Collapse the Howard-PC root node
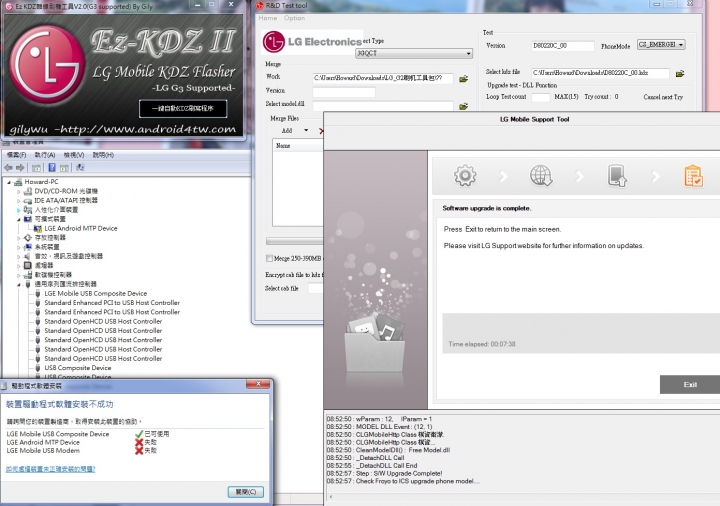 (x=9, y=182)
